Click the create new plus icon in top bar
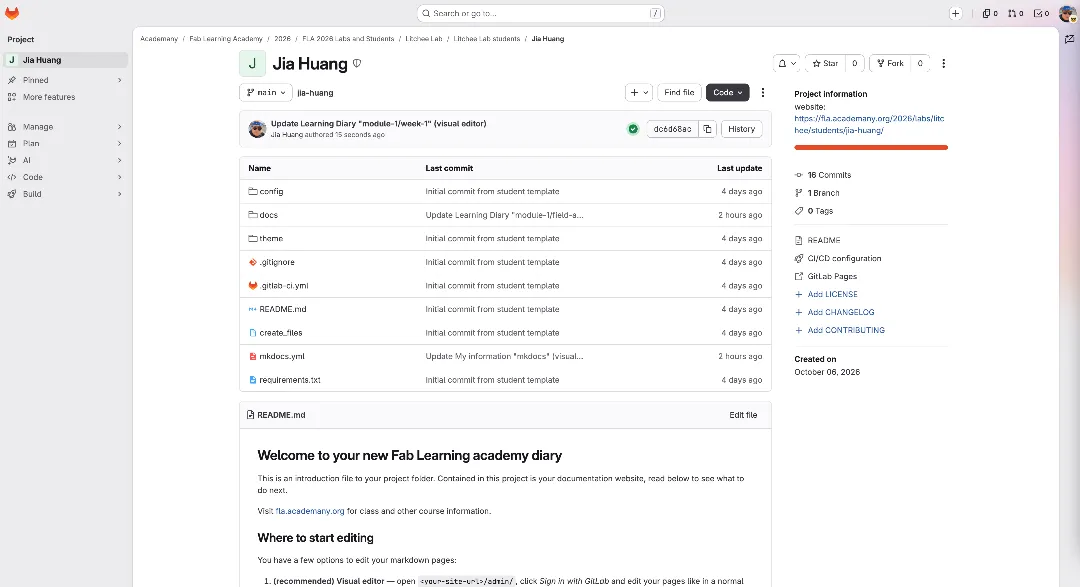This screenshot has height=587, width=1080. (955, 13)
